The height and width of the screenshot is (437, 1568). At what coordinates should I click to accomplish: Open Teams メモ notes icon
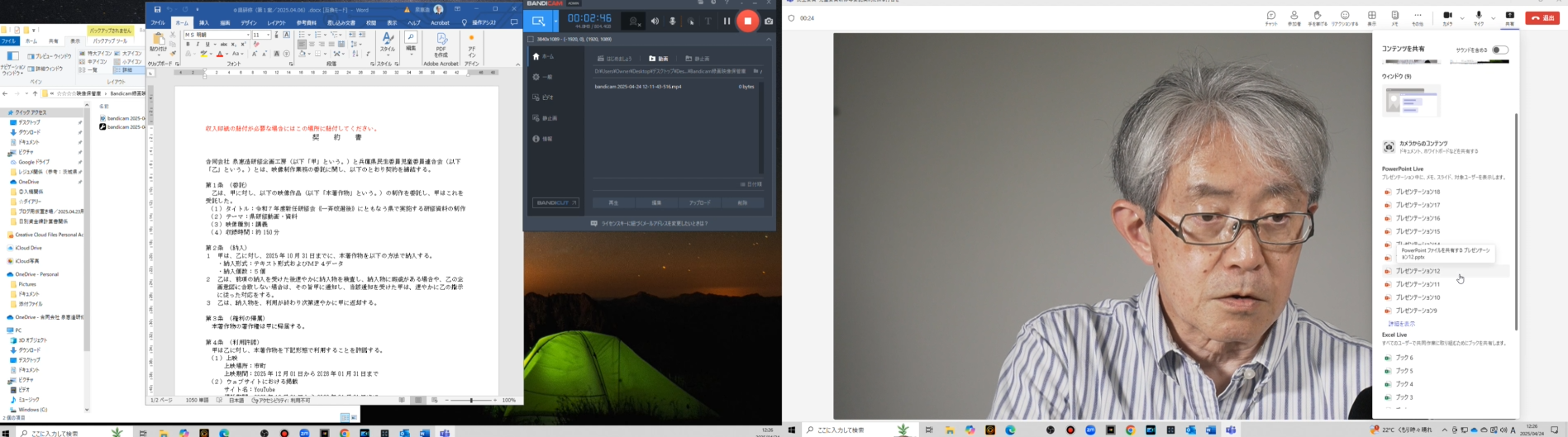(1394, 18)
